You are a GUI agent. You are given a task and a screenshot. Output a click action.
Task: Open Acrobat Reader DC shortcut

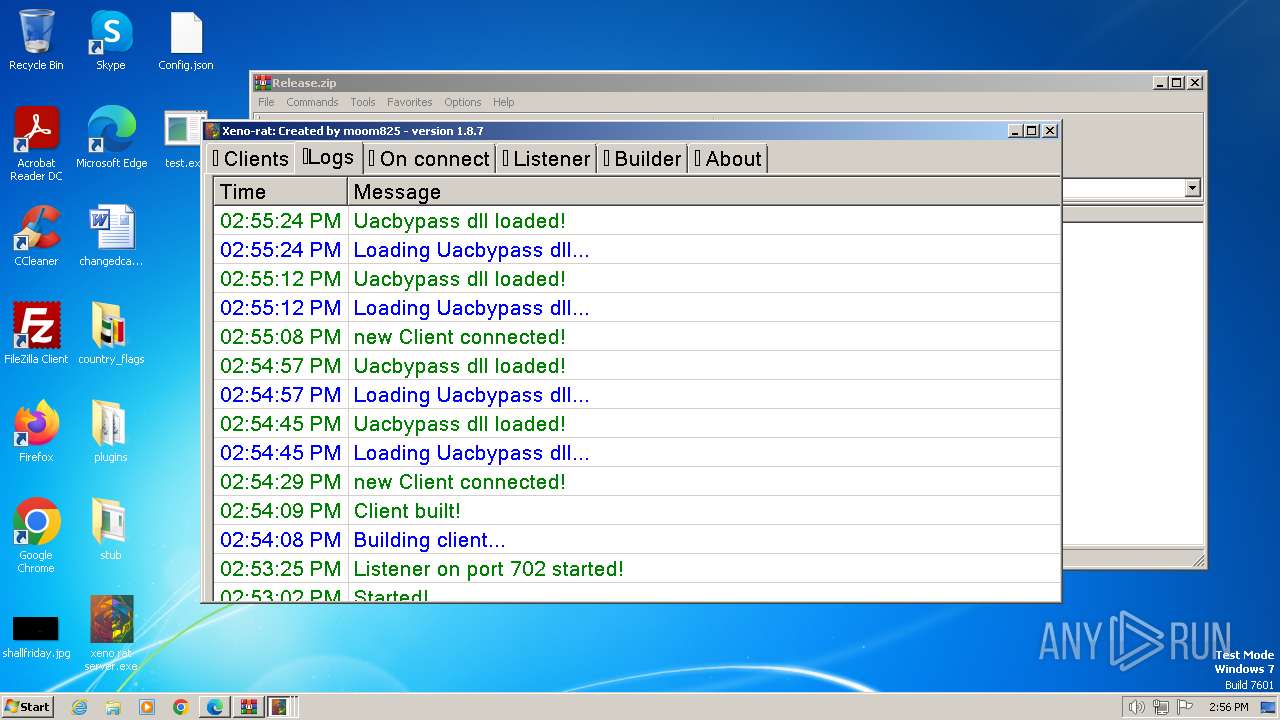click(36, 144)
